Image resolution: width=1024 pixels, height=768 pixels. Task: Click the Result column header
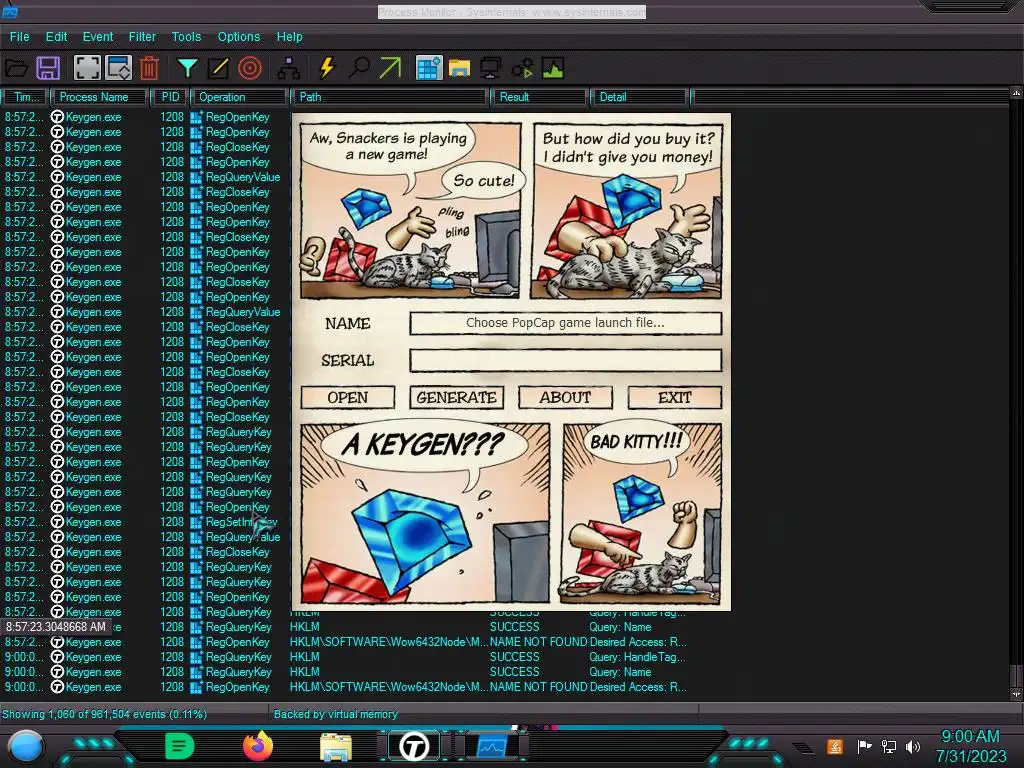pos(539,97)
